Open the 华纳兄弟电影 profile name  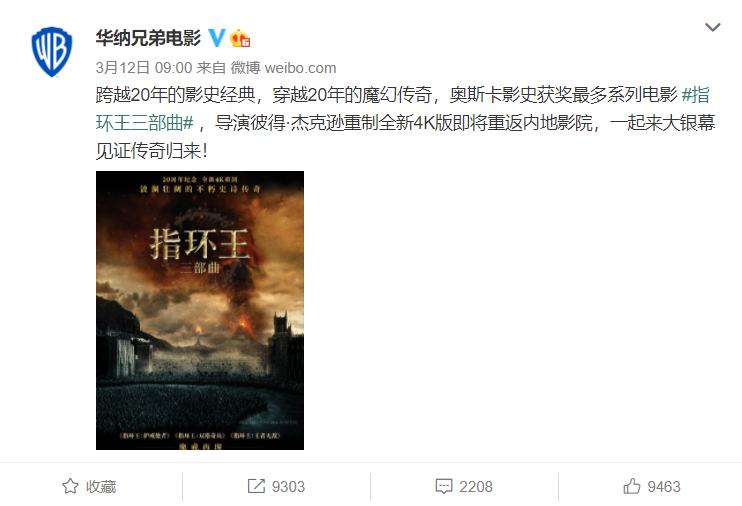[x=148, y=38]
